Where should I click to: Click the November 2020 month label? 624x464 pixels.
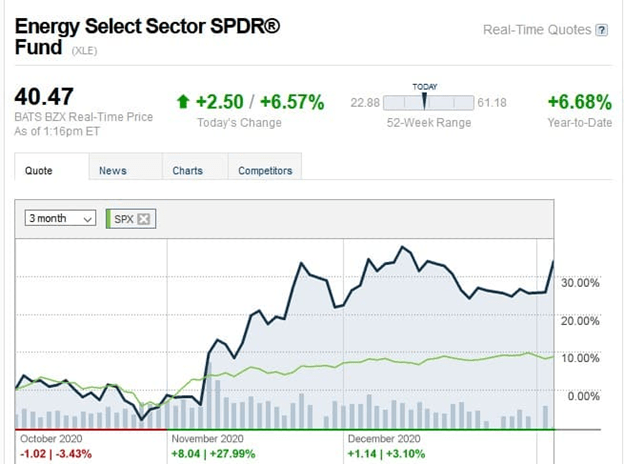207,439
